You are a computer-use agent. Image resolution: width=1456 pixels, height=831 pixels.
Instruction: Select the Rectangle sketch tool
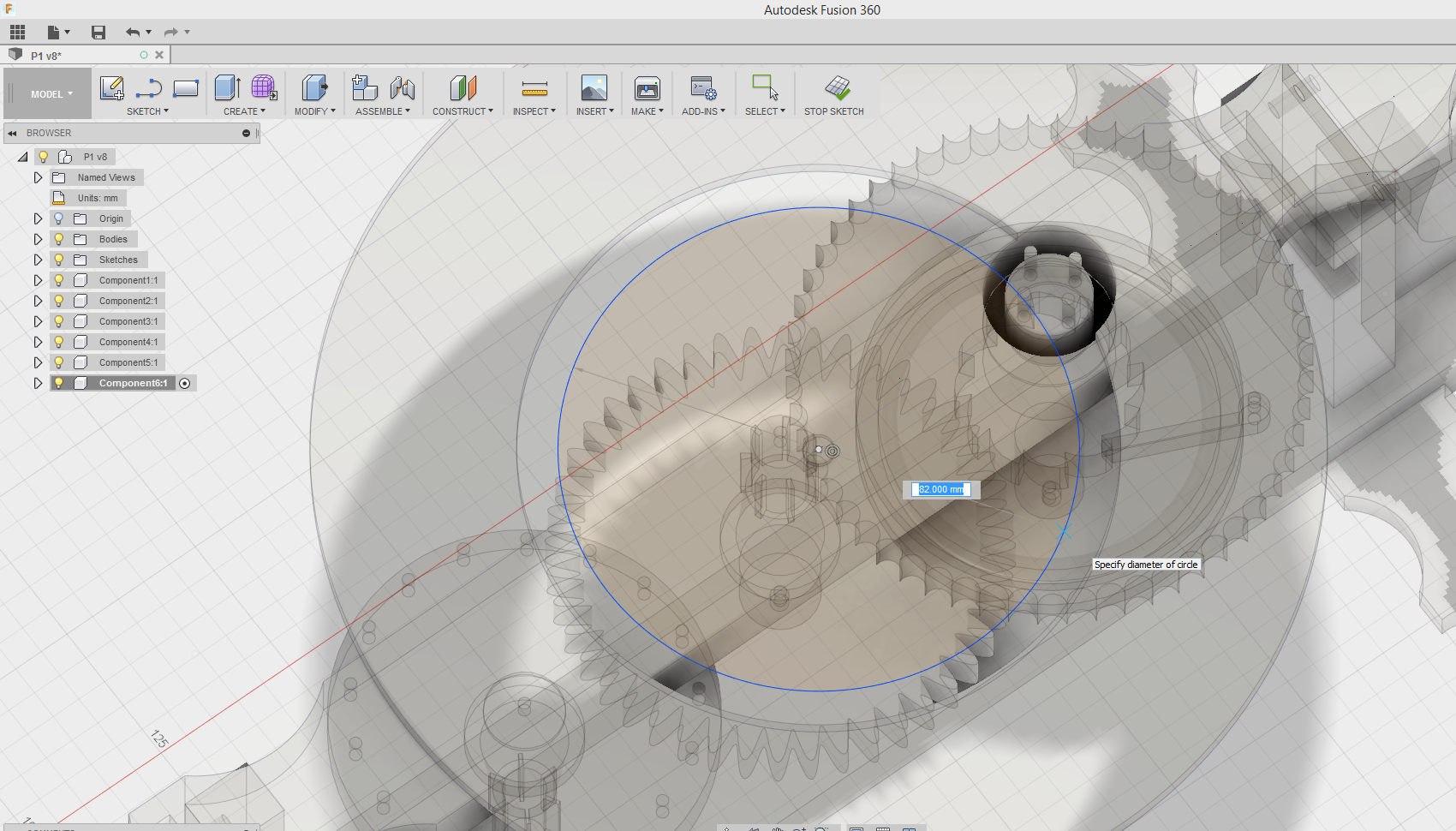186,87
